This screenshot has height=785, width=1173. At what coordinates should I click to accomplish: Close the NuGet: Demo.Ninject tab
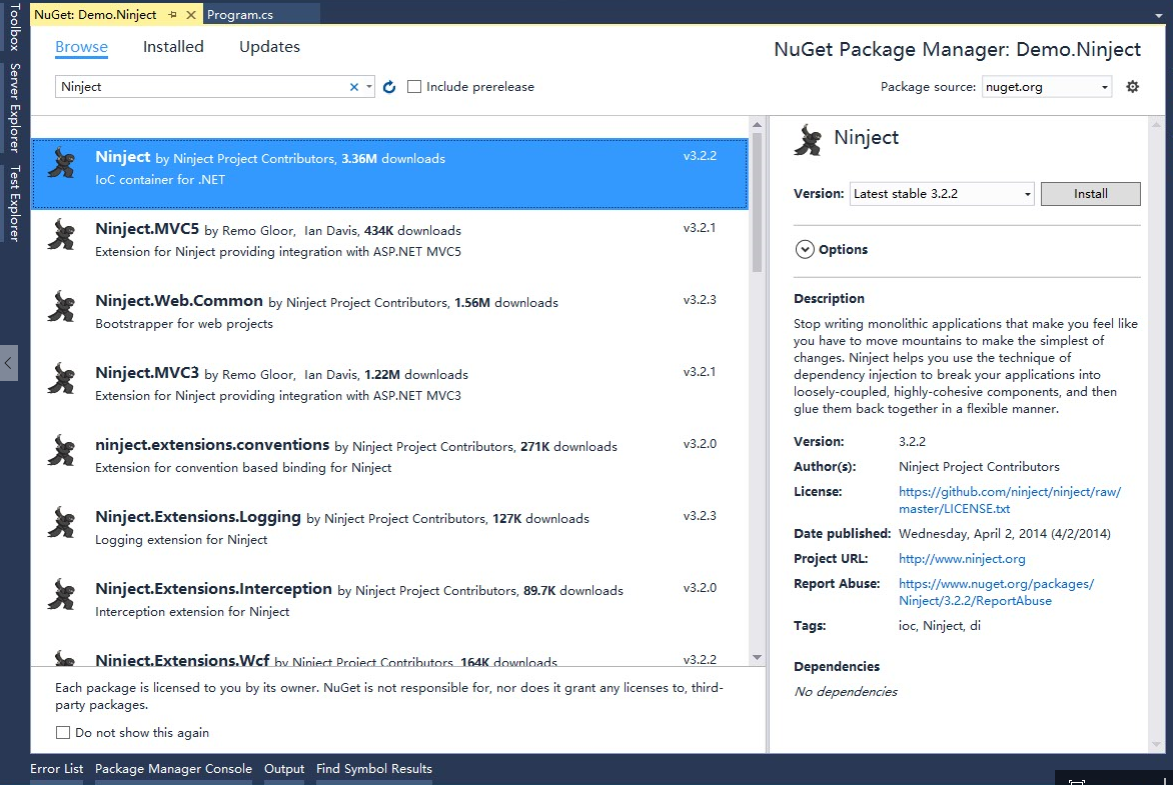coord(191,14)
